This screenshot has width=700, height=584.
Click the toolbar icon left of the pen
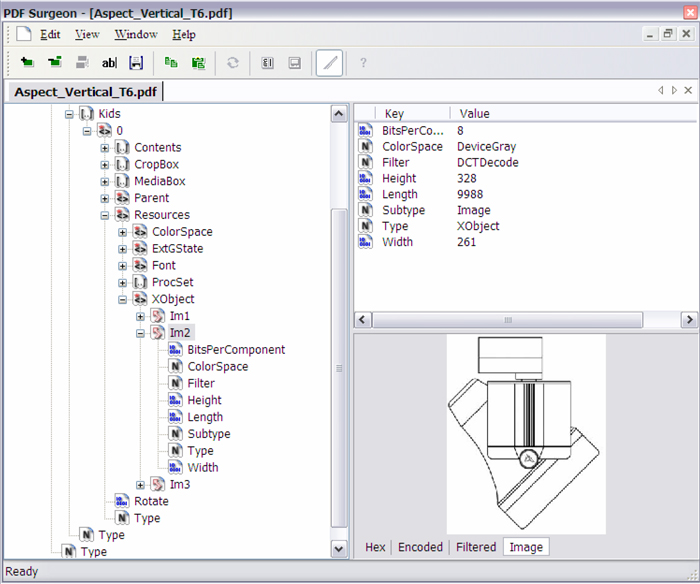[295, 63]
